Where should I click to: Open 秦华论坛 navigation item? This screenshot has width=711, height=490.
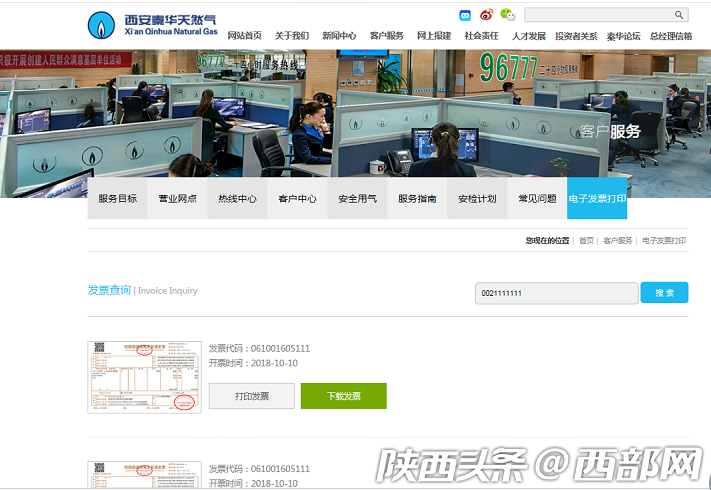[623, 36]
